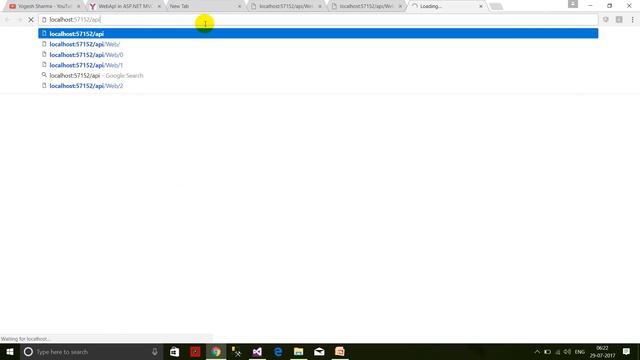Show hidden system tray icons

[x=537, y=351]
